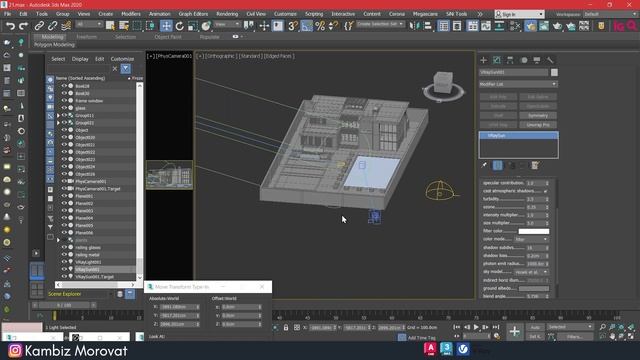640x360 pixels.
Task: Open the Workspaces Default dropdown
Action: point(610,14)
